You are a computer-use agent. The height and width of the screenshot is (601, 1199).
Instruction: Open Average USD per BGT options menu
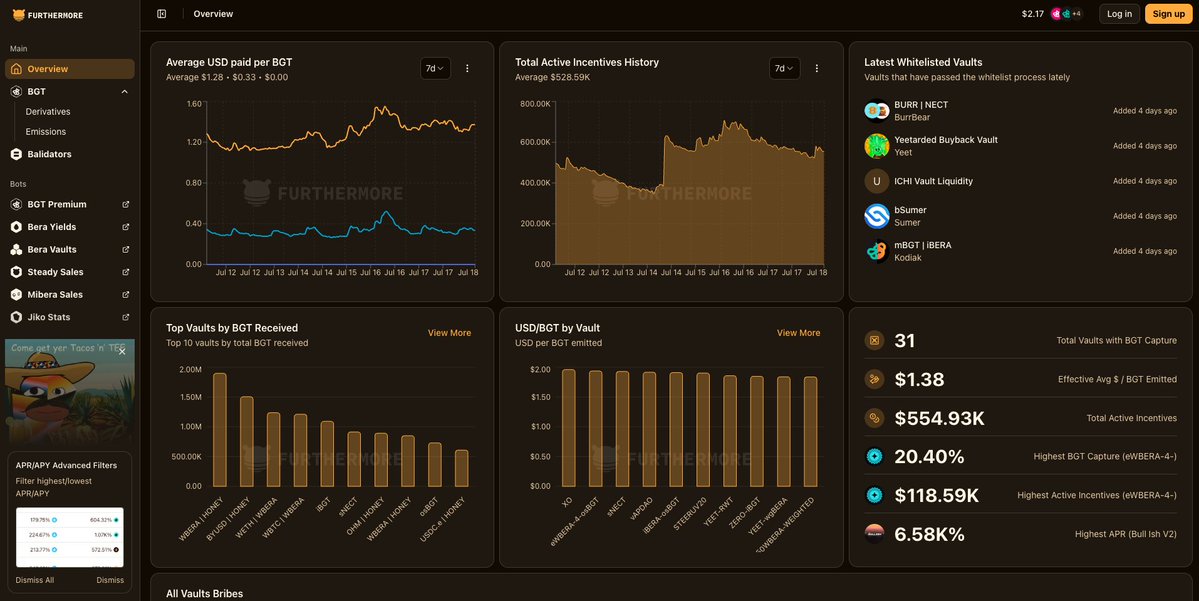467,68
